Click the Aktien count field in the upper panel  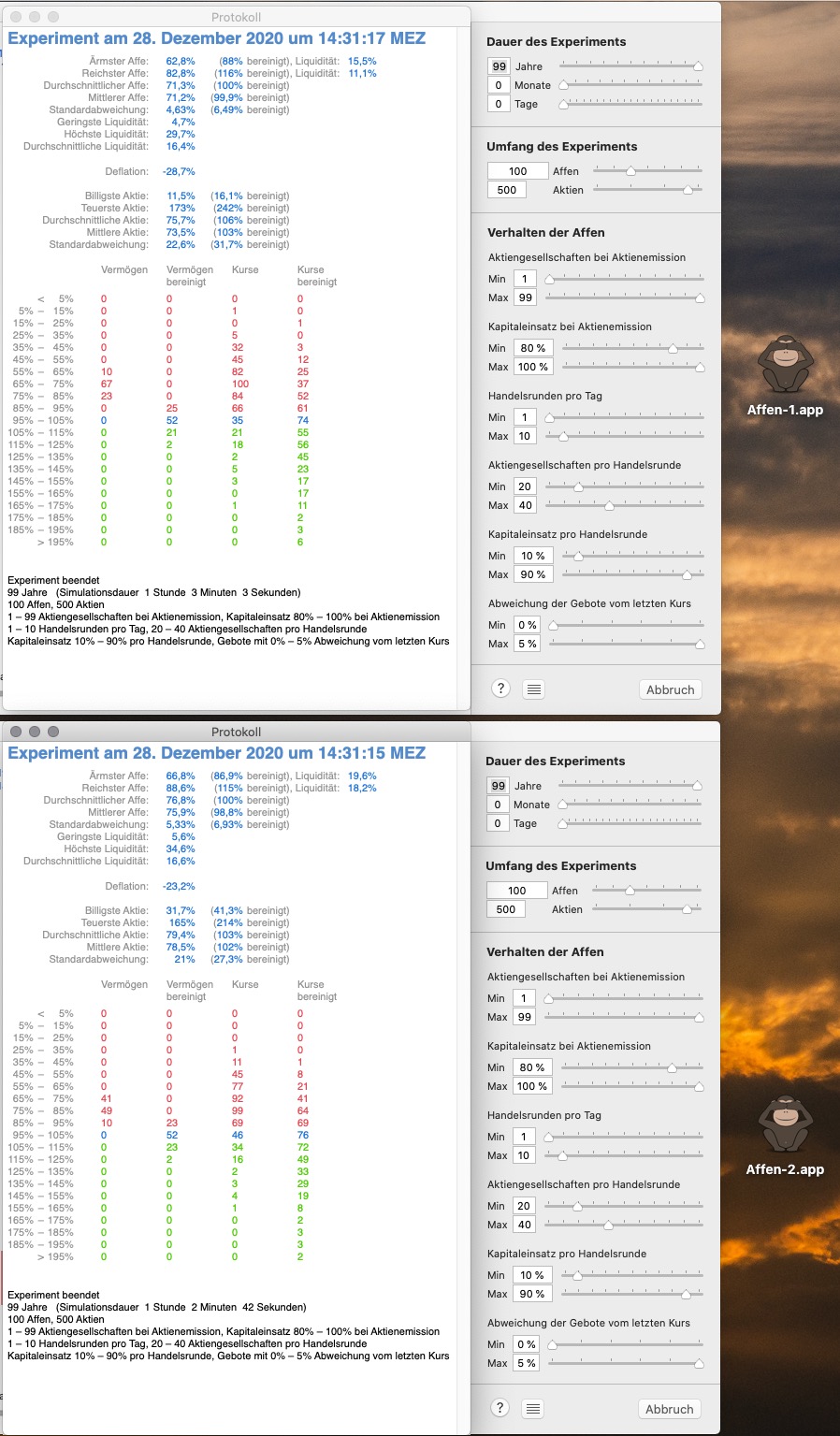point(507,190)
